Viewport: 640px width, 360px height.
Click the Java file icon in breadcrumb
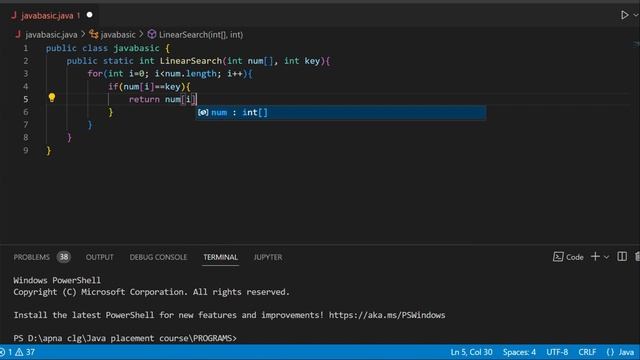tap(18, 34)
